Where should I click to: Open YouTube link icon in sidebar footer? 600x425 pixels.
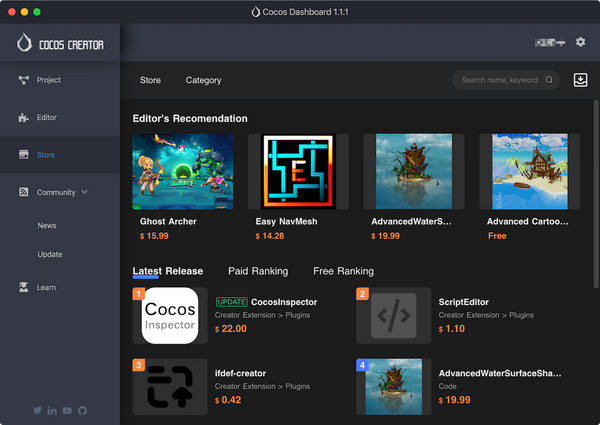(x=67, y=410)
